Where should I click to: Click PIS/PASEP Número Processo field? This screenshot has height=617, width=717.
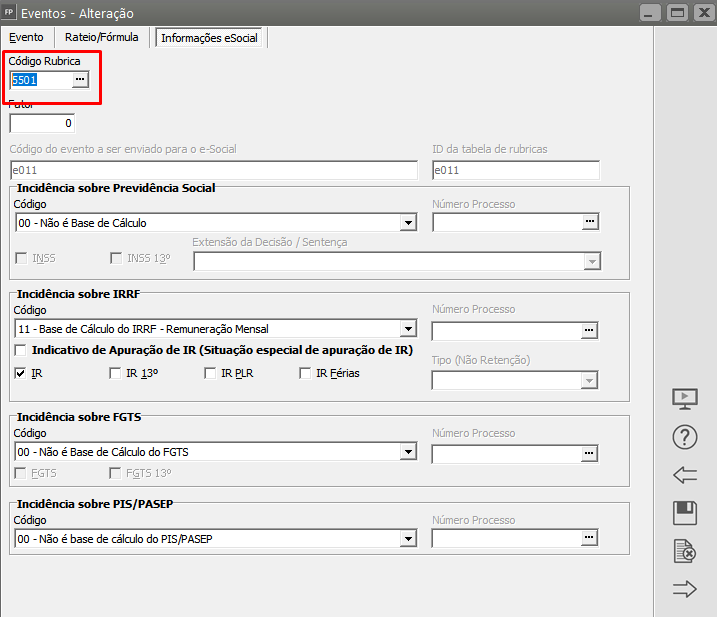pyautogui.click(x=507, y=538)
